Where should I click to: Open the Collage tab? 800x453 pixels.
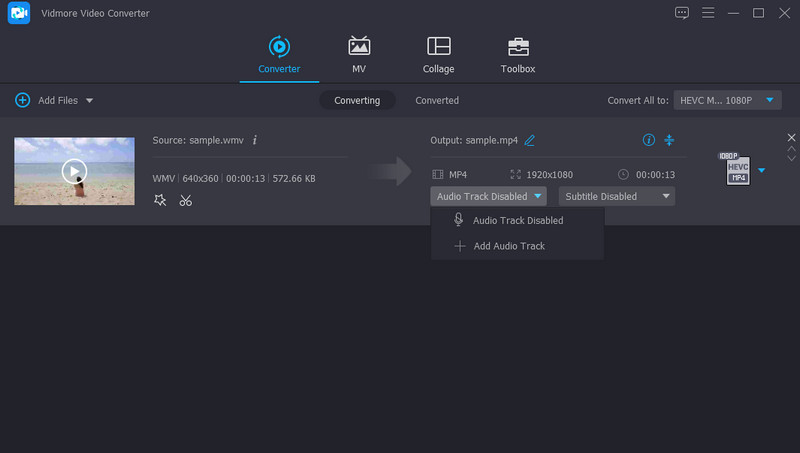[438, 55]
